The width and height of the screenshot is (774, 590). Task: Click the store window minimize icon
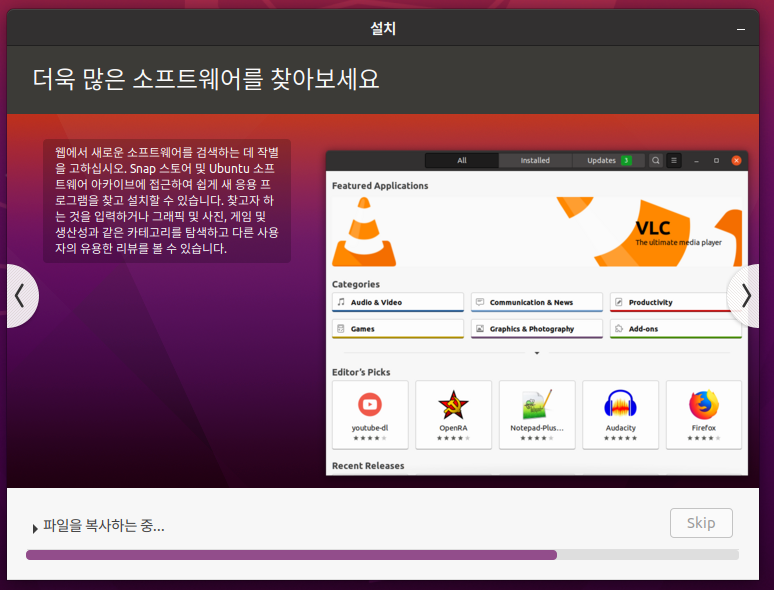(x=697, y=161)
